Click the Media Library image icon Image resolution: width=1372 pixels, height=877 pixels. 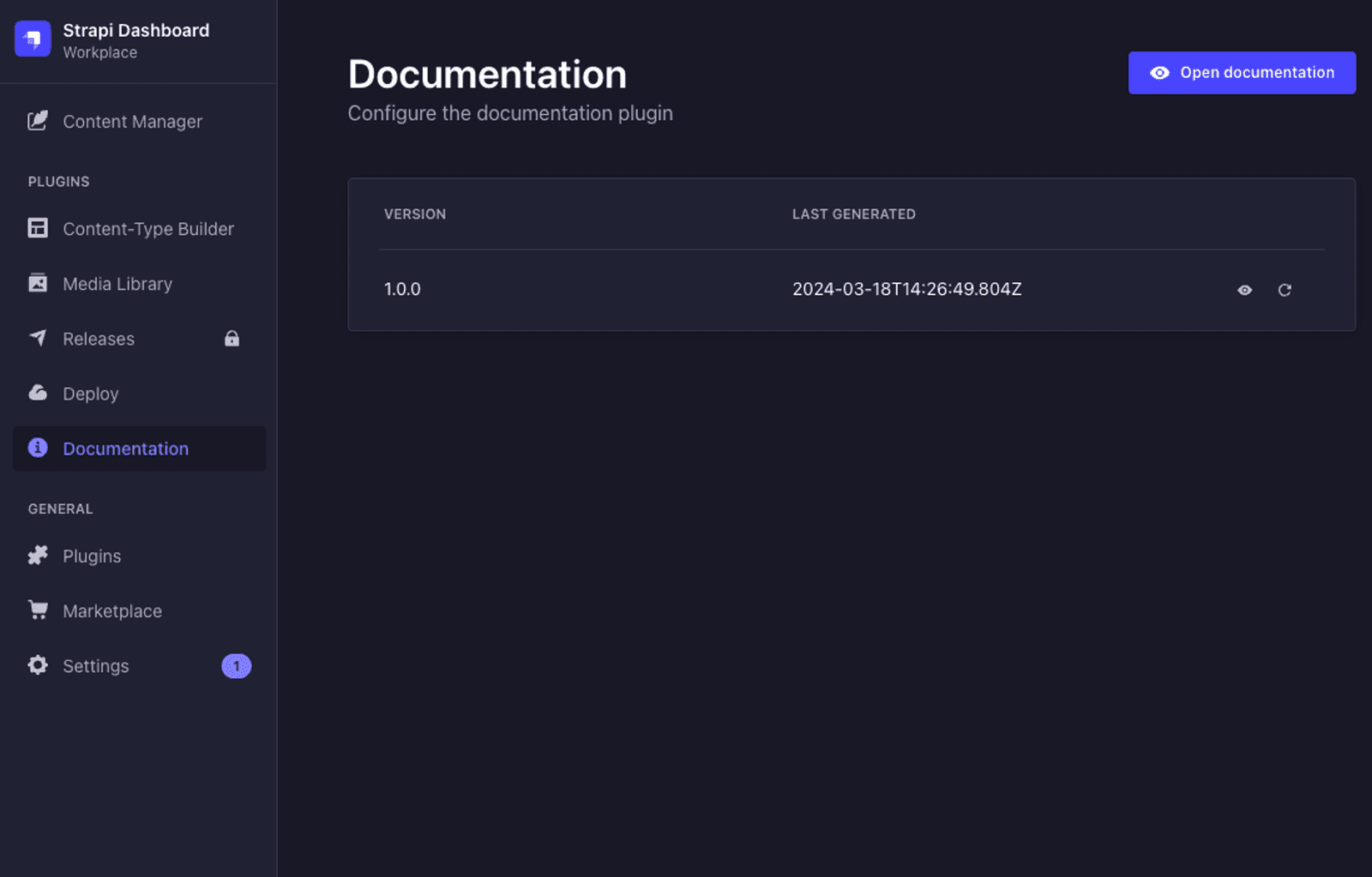pos(38,283)
